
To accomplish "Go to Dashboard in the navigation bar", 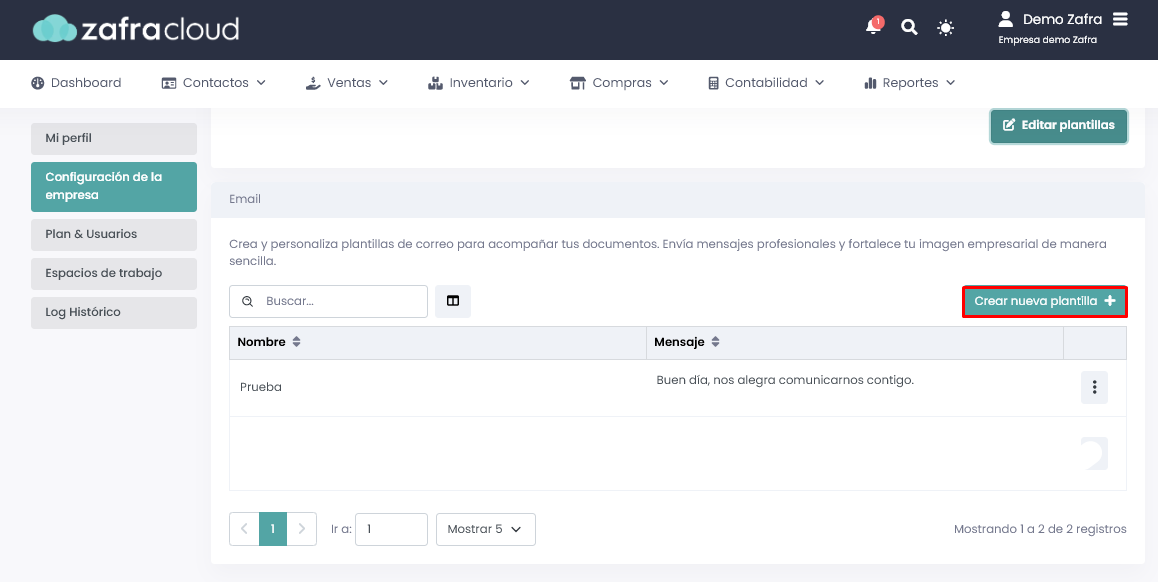I will [x=76, y=83].
